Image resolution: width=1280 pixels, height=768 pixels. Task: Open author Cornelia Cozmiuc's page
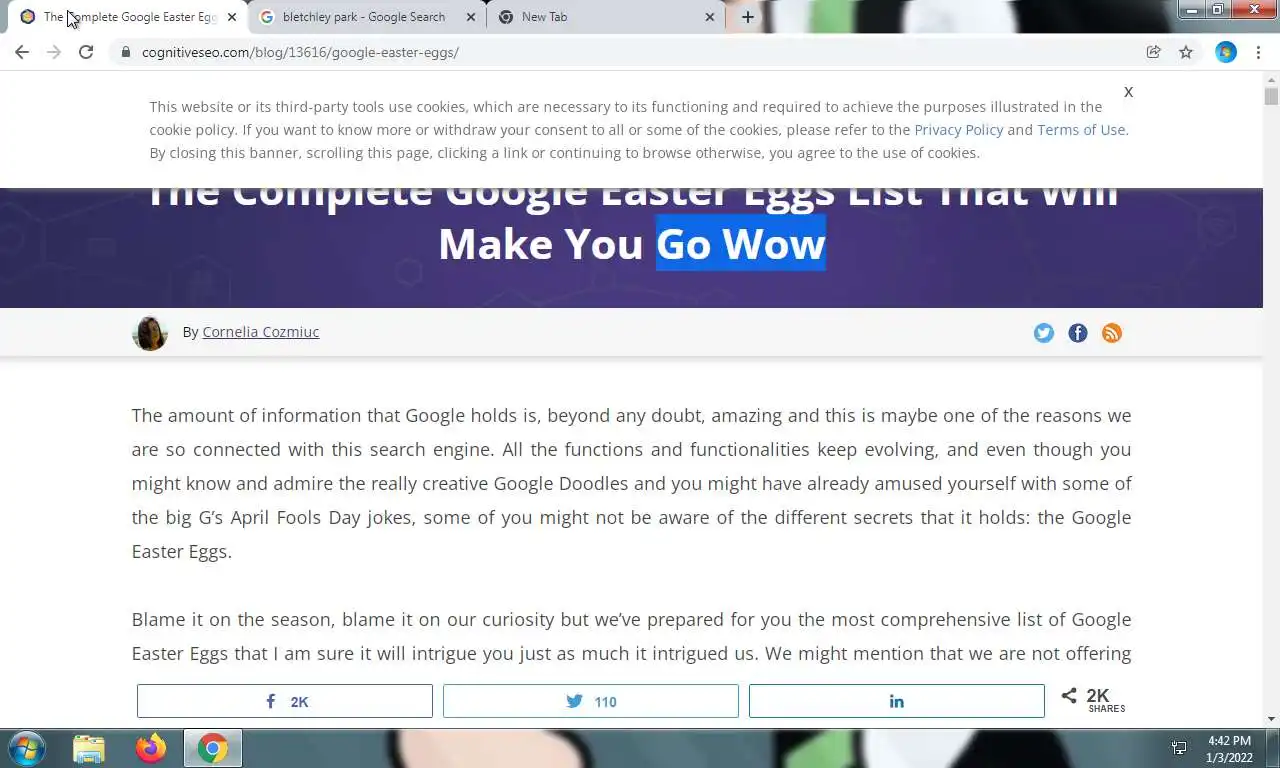pyautogui.click(x=260, y=332)
